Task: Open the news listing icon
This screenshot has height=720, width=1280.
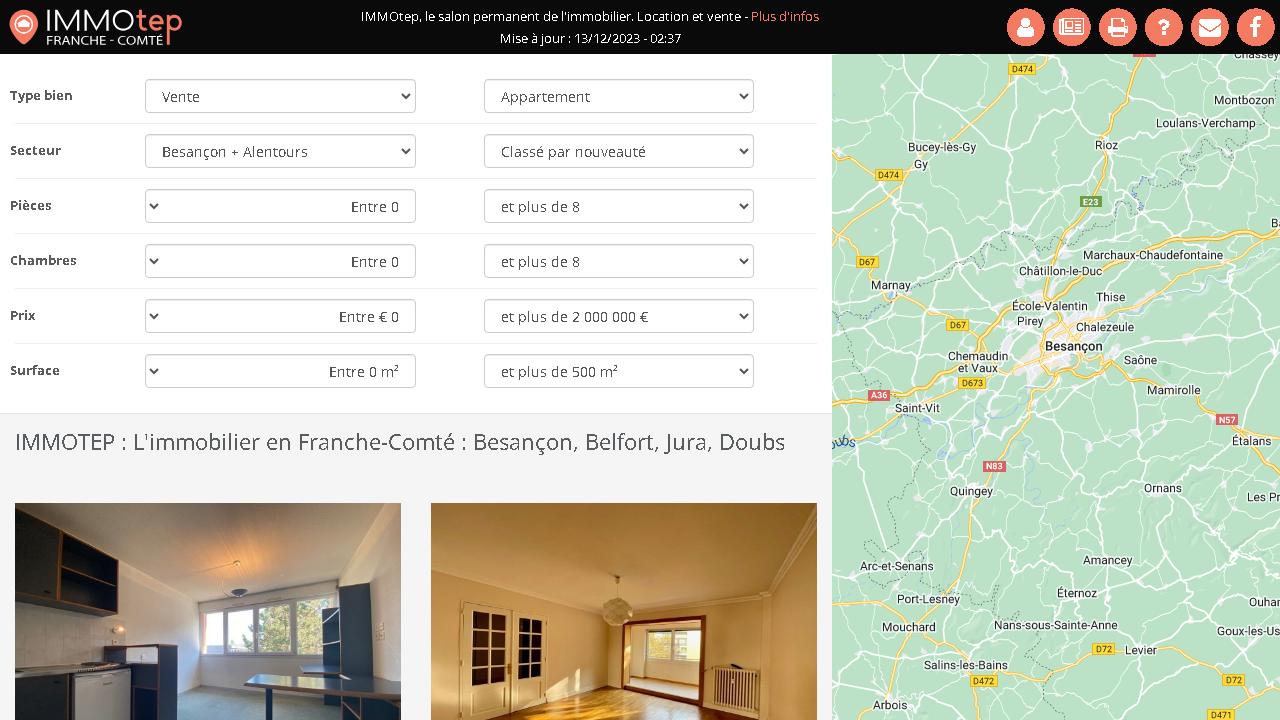Action: [1072, 27]
